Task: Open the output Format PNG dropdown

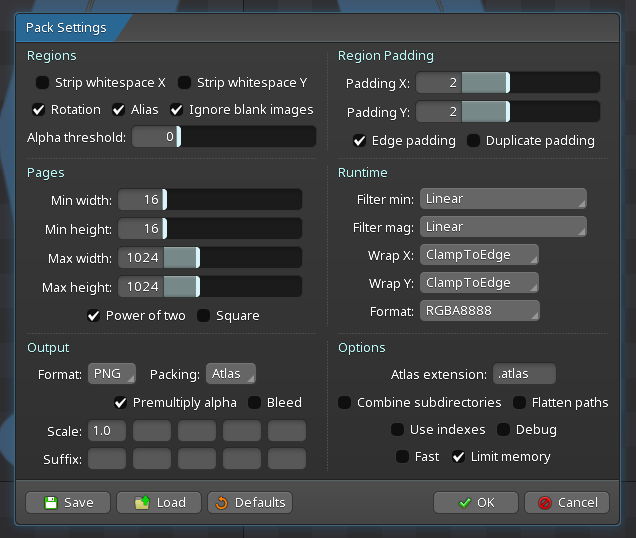Action: pos(110,374)
